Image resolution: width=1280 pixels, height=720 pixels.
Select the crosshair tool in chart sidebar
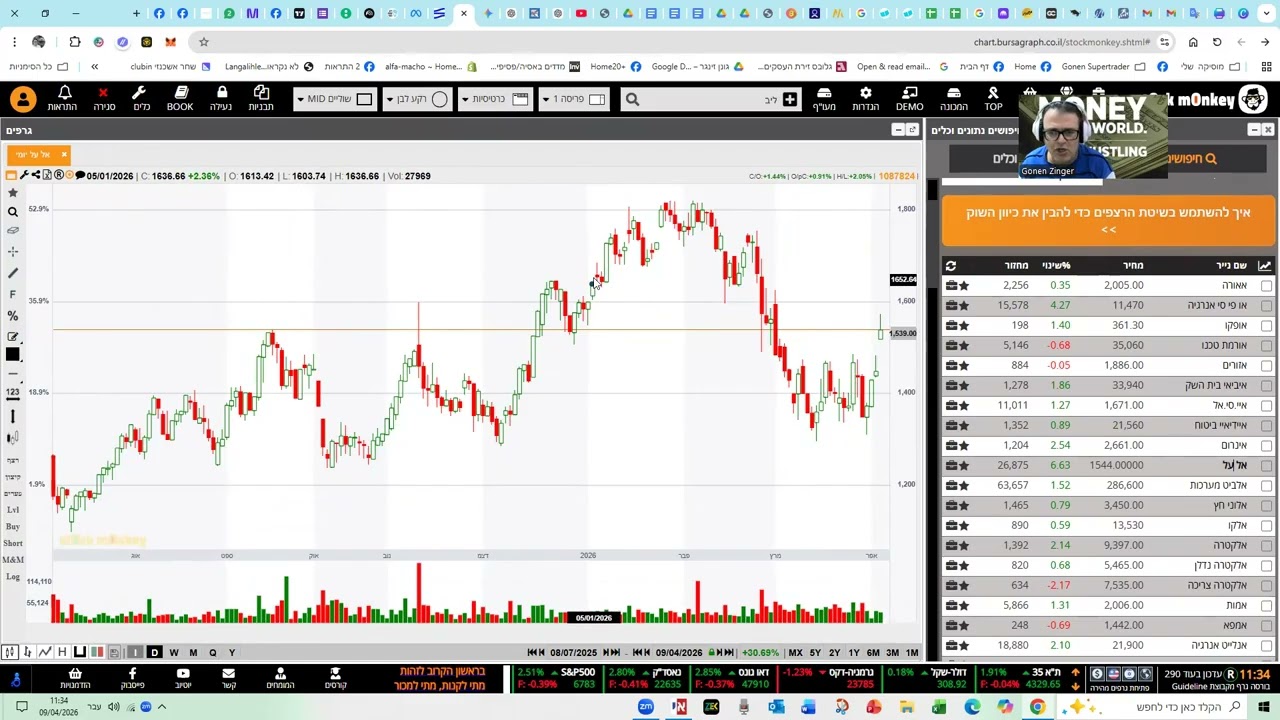pos(13,252)
